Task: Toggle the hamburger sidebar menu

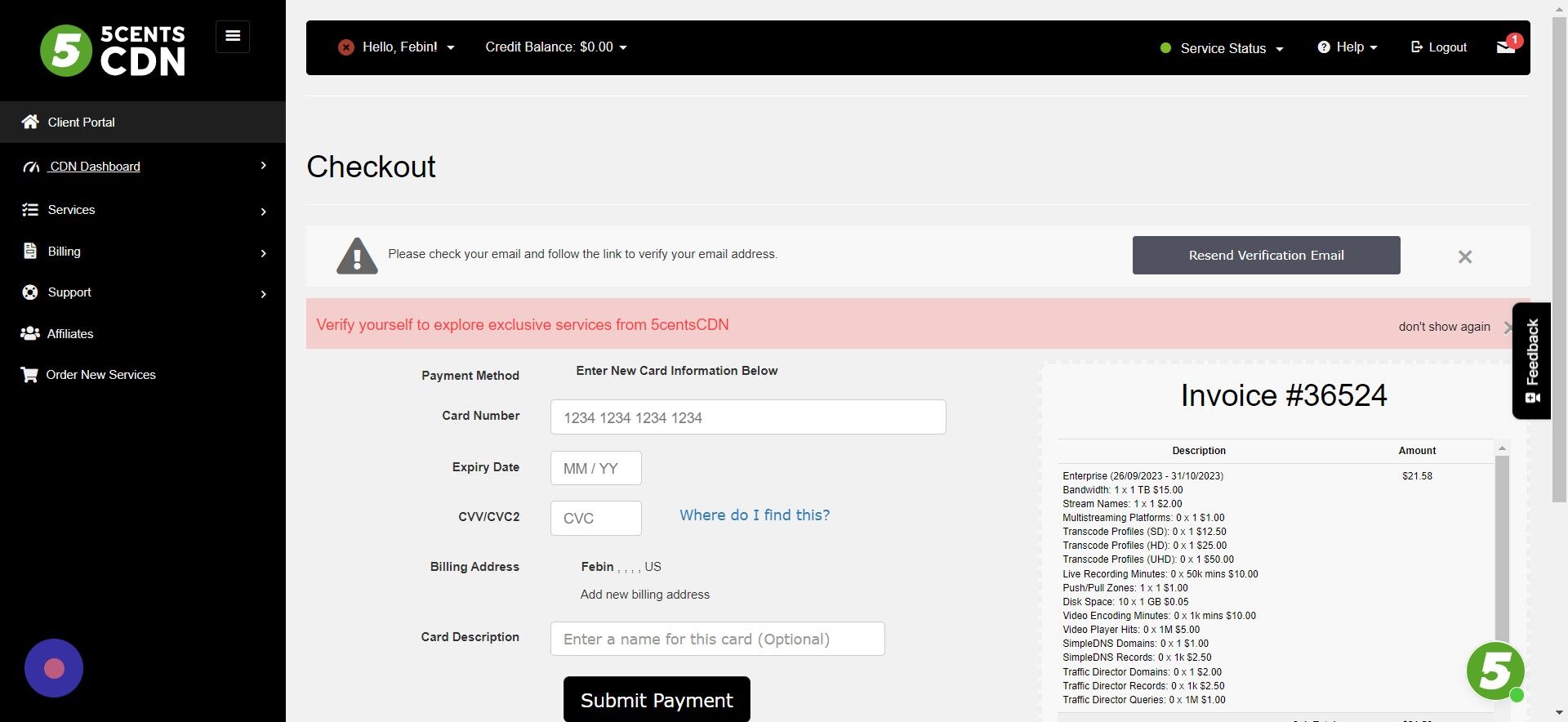Action: [233, 36]
